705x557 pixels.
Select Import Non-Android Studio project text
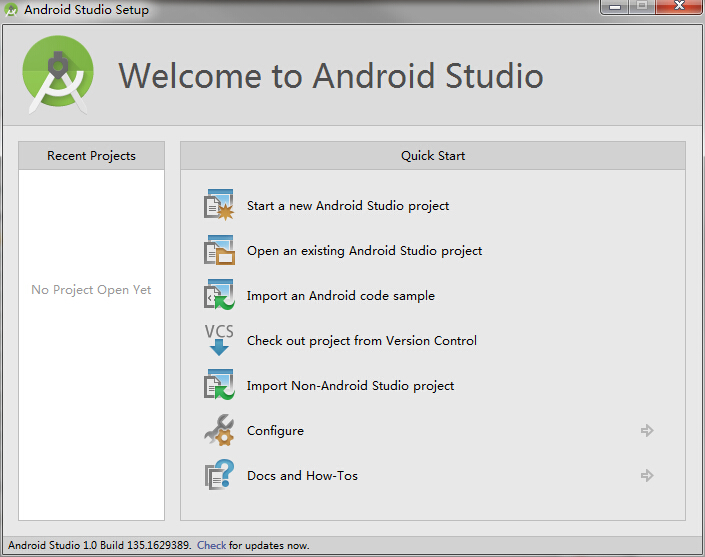351,386
